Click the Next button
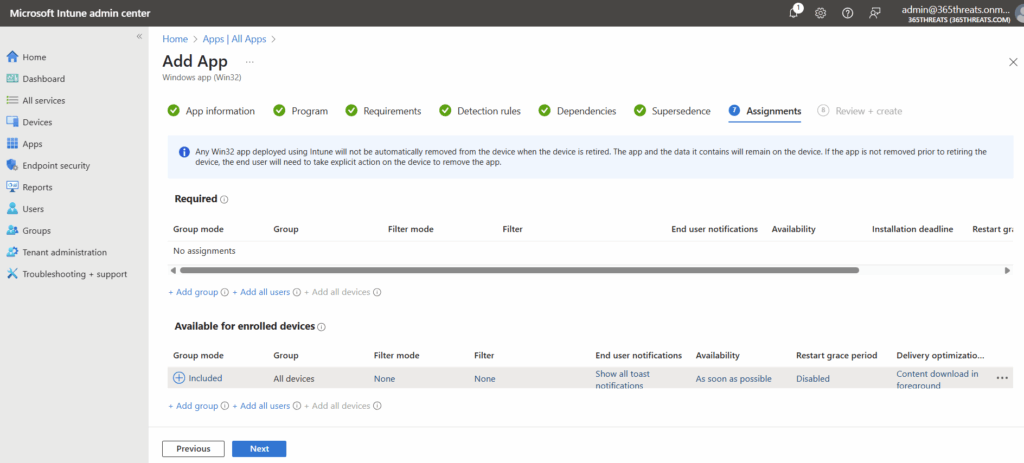Viewport: 1024px width, 463px height. (x=259, y=449)
